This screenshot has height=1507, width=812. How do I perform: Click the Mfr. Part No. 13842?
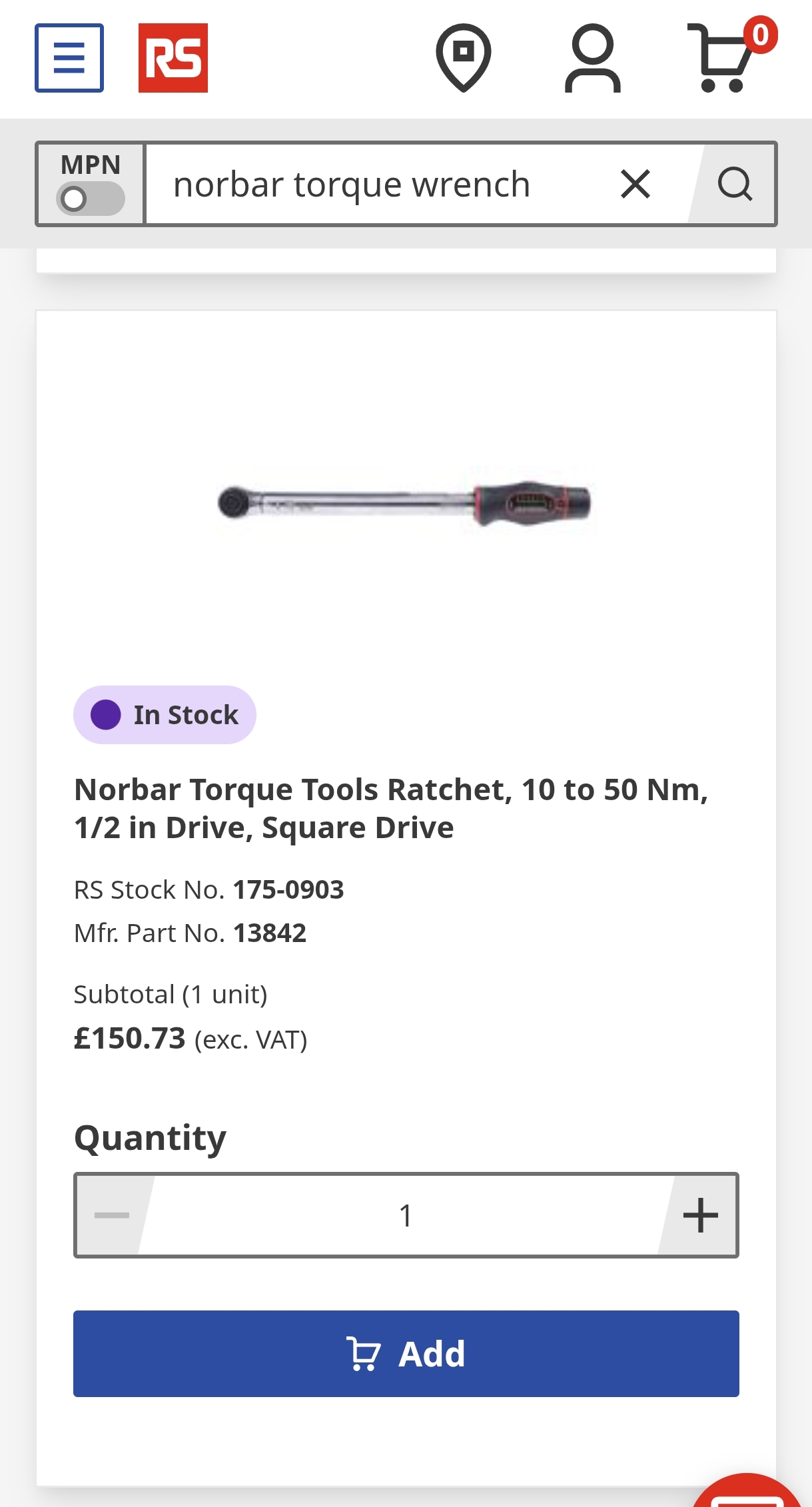pyautogui.click(x=269, y=933)
